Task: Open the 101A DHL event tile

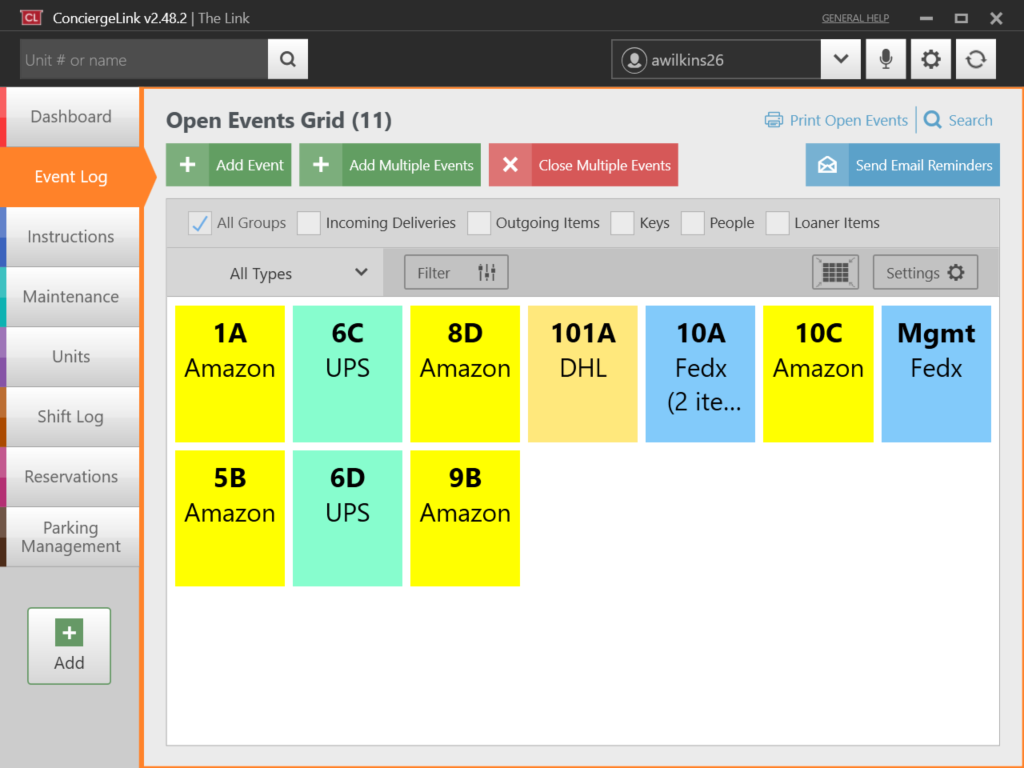Action: coord(583,374)
